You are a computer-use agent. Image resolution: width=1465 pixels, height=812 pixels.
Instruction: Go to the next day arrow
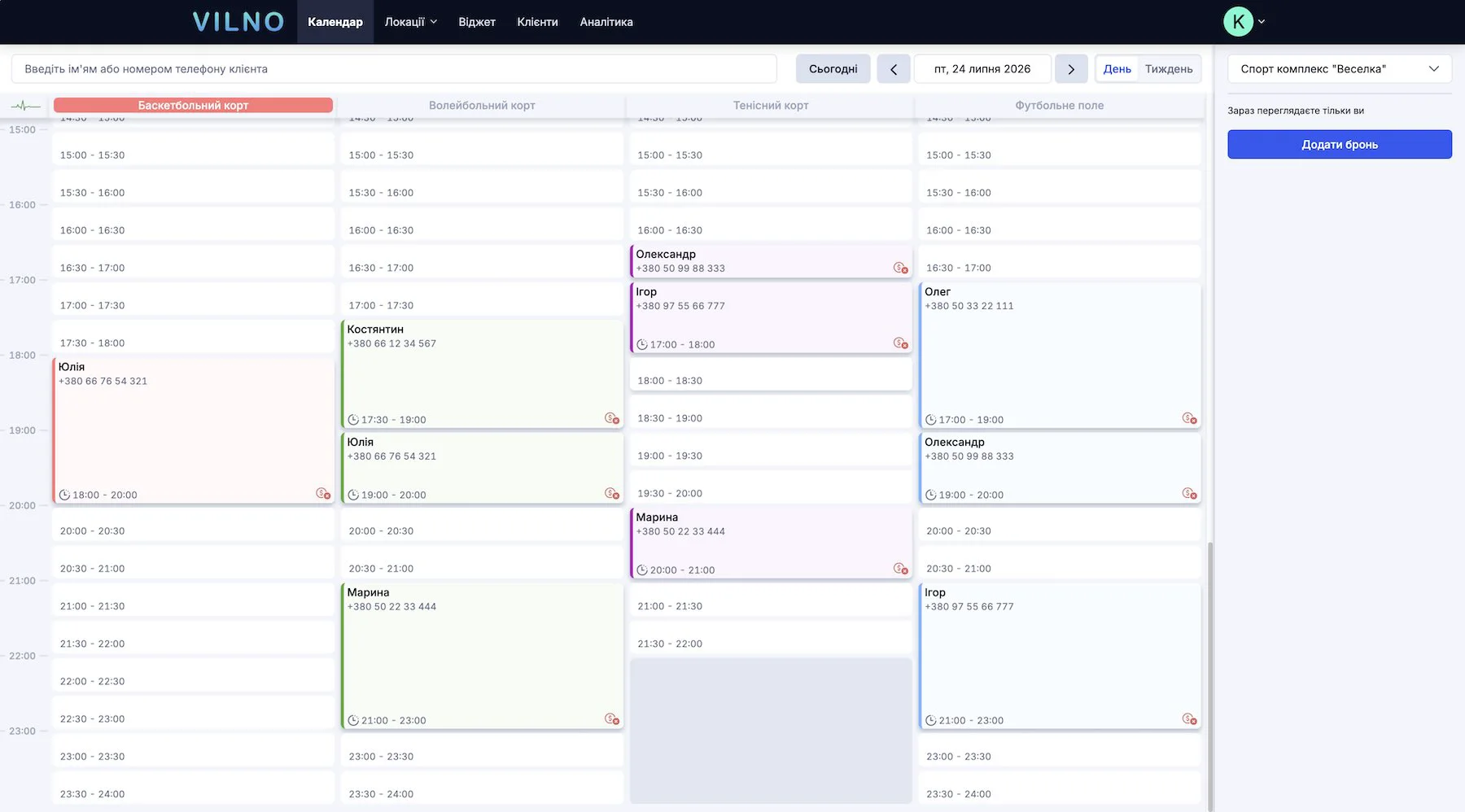(x=1071, y=69)
